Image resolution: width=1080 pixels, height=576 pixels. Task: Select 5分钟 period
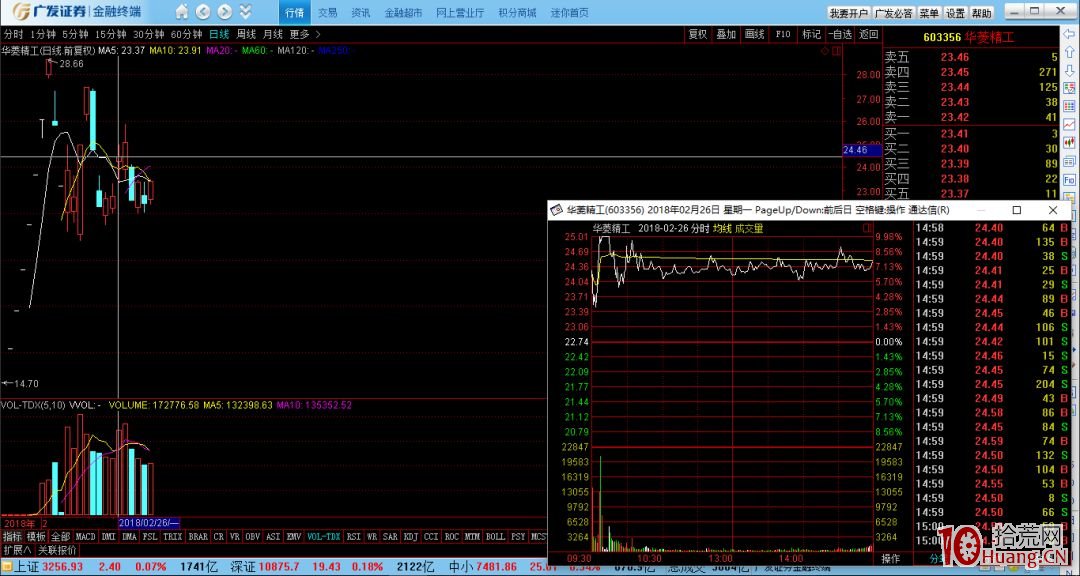(75, 34)
